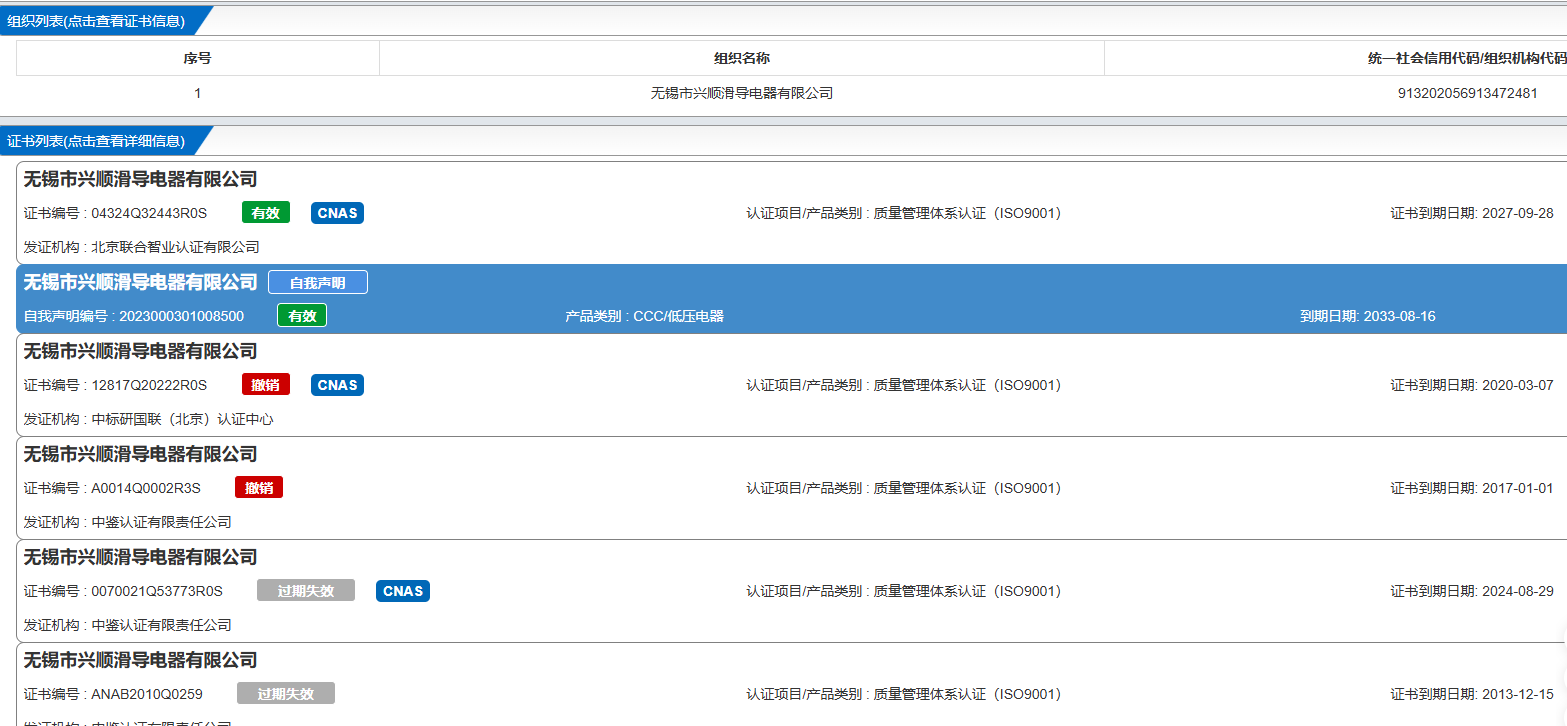Viewport: 1567px width, 726px height.
Task: Click the credit code 913202056913472481
Action: (x=1467, y=93)
